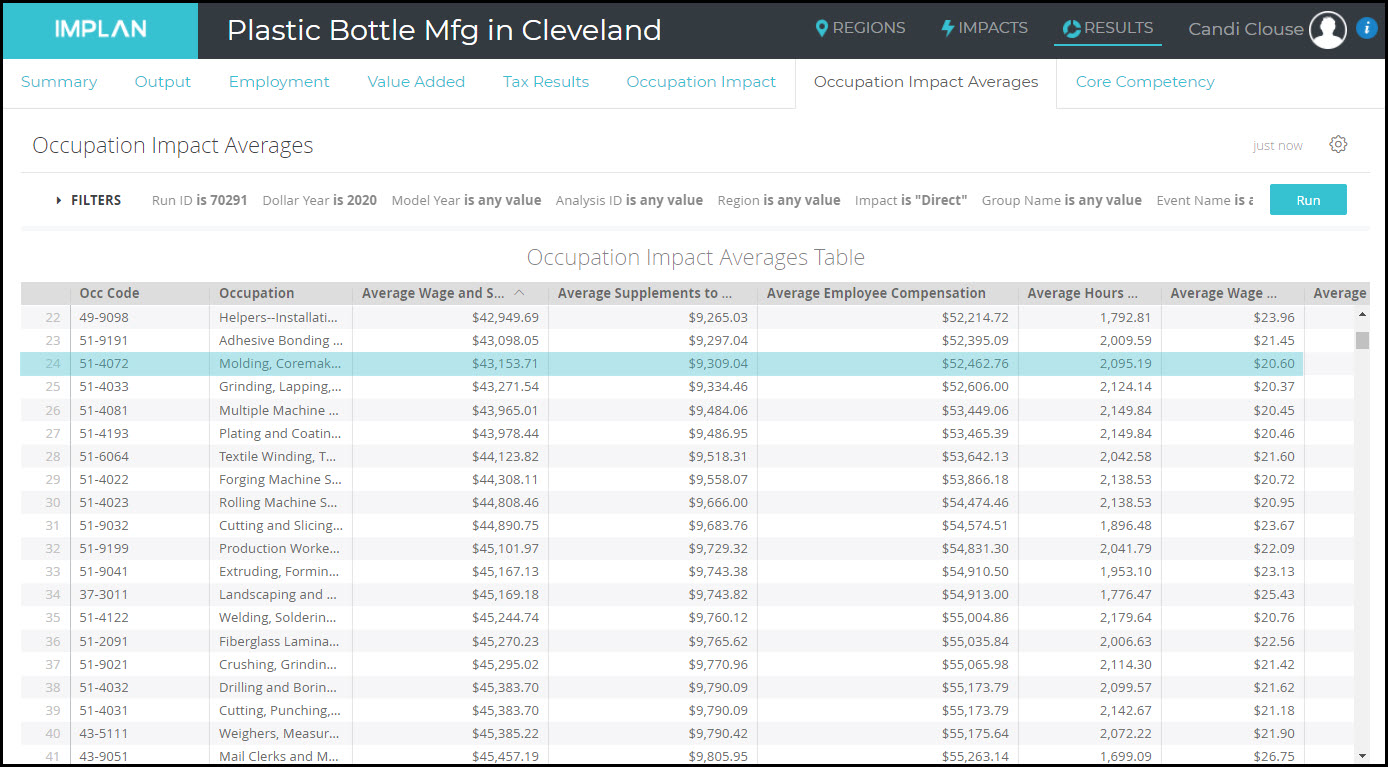Image resolution: width=1388 pixels, height=767 pixels.
Task: Click the blue info icon
Action: pyautogui.click(x=1367, y=29)
